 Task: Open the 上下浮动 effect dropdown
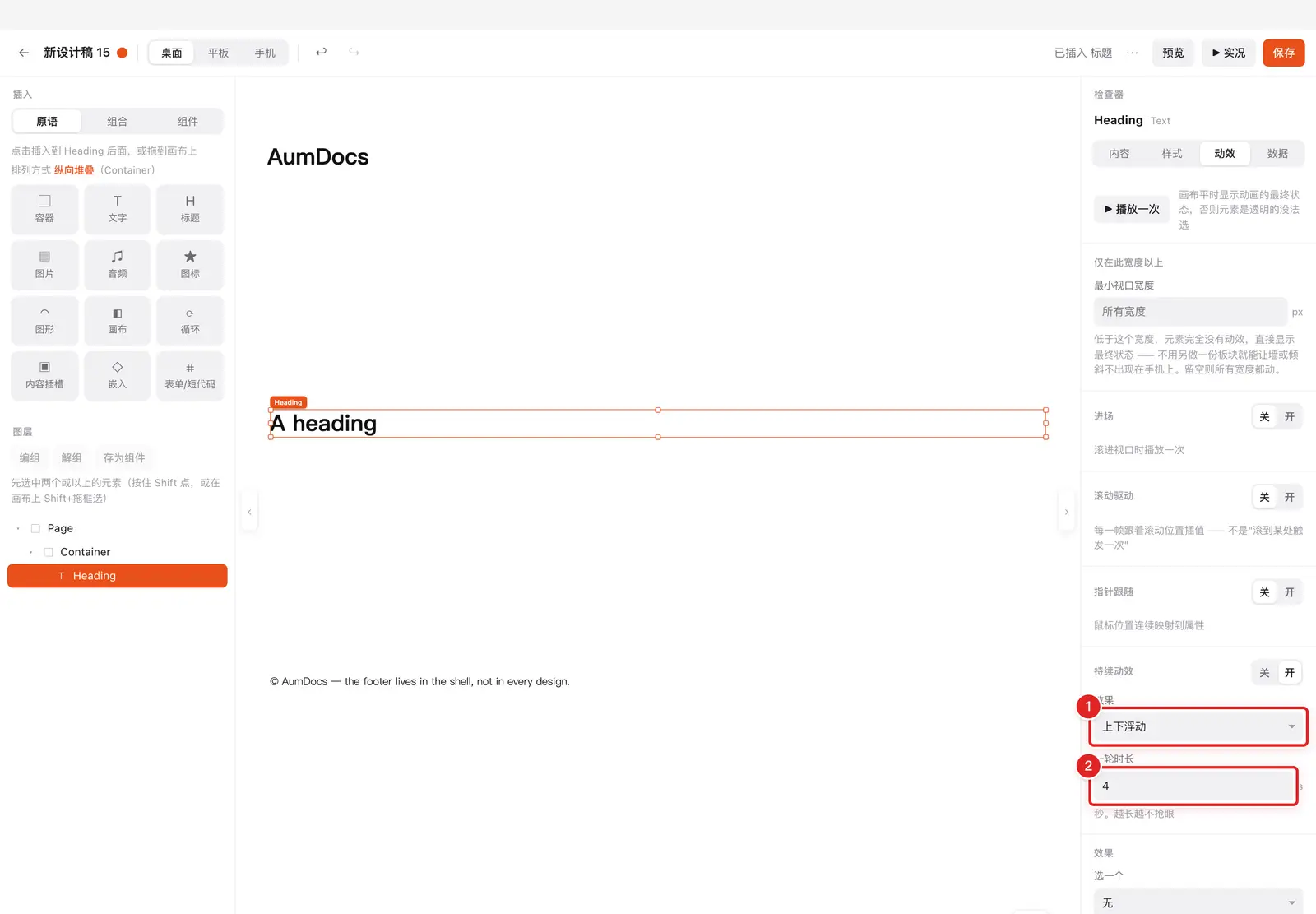[1198, 726]
